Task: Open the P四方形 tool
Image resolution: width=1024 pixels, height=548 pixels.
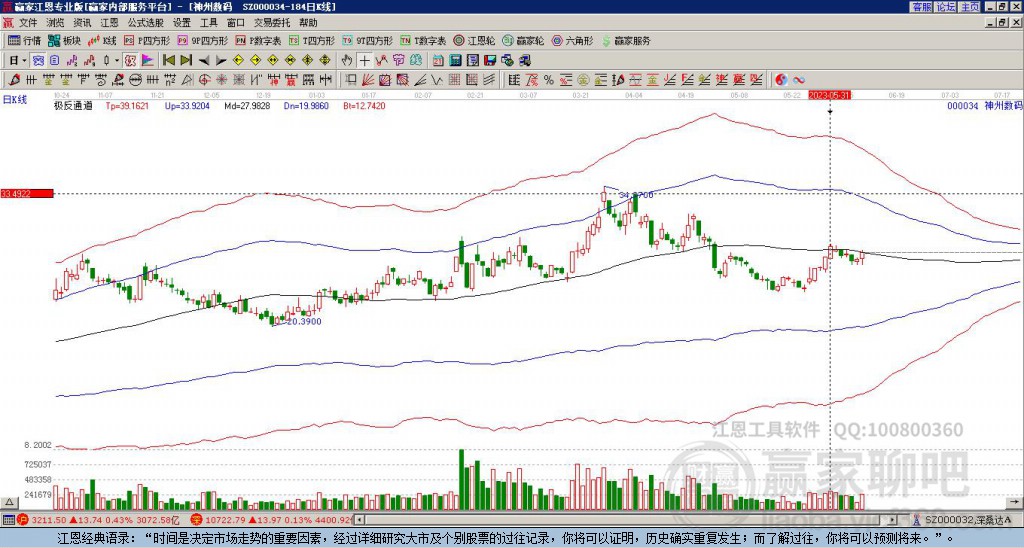Action: [x=147, y=40]
